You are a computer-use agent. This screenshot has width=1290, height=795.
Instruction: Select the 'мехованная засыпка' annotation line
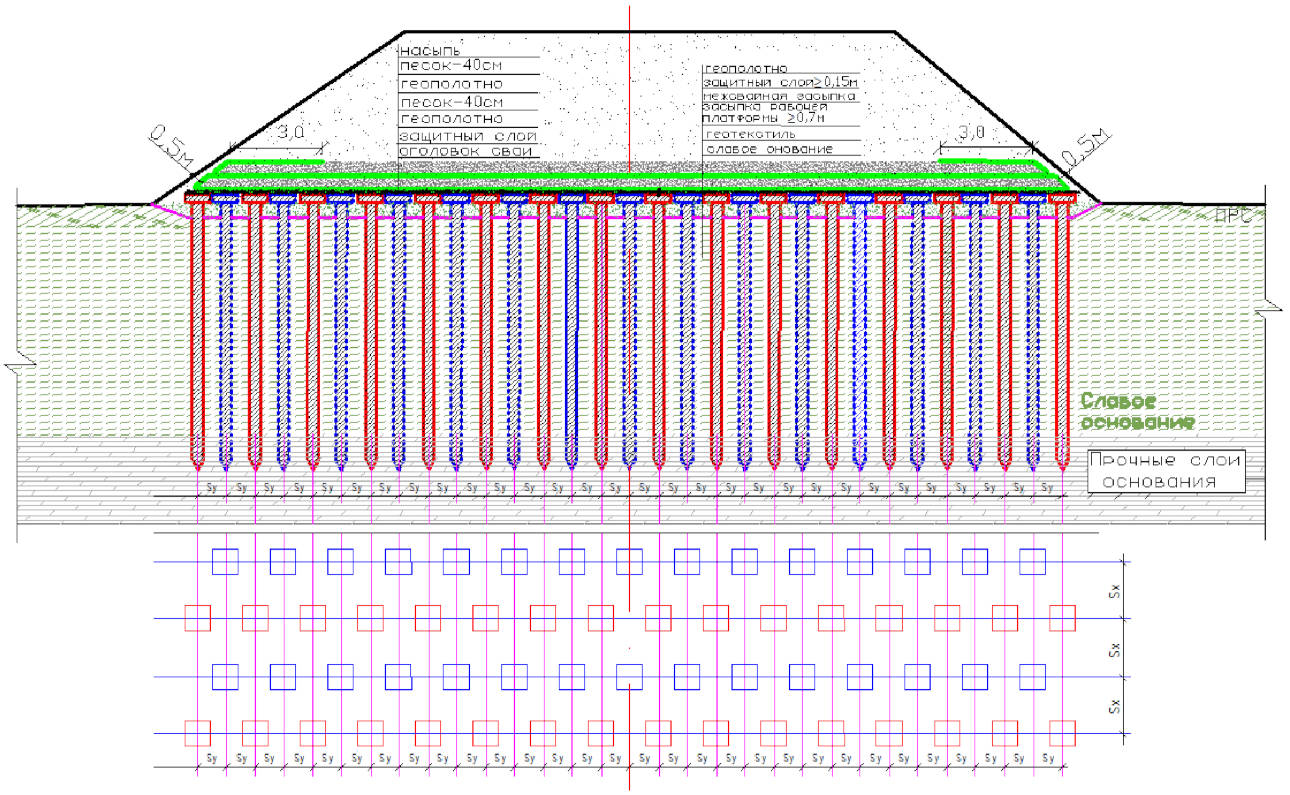point(781,97)
